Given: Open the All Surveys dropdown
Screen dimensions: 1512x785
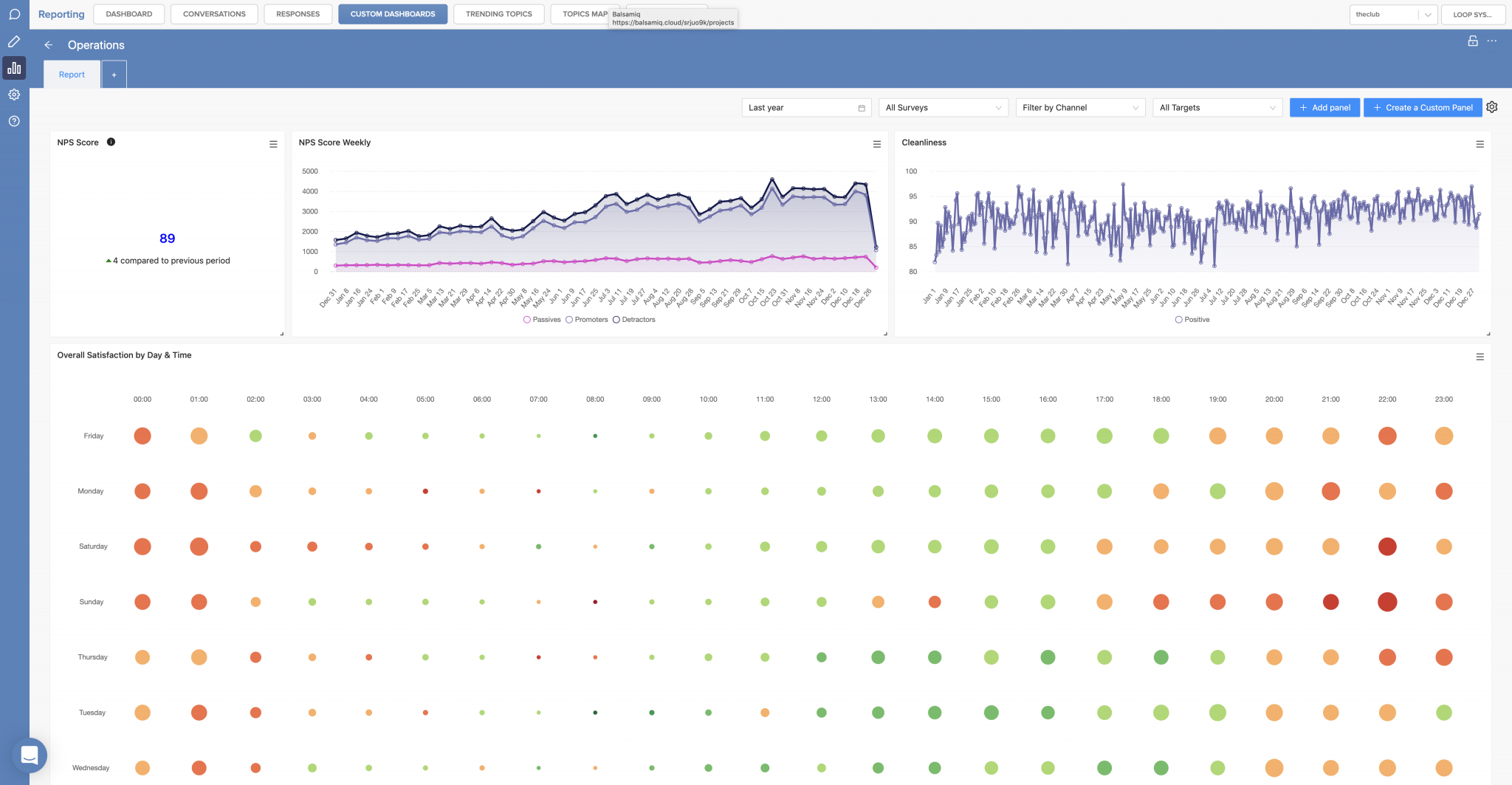Looking at the screenshot, I should [943, 107].
